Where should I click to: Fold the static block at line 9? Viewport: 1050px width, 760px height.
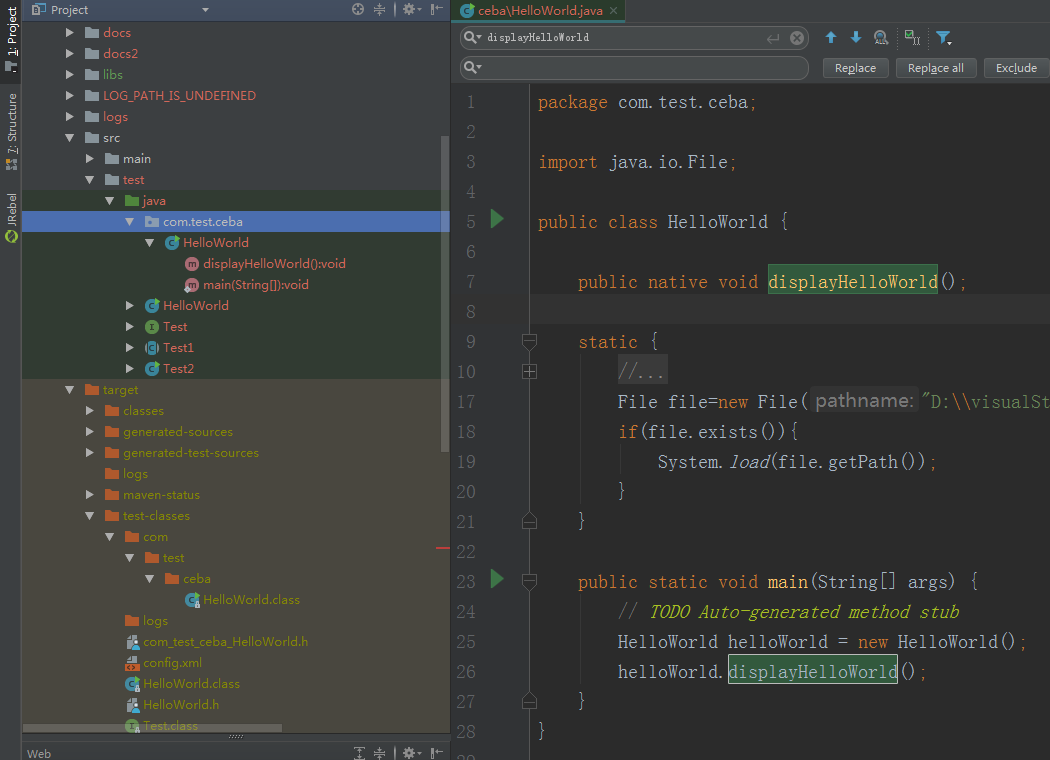coord(529,340)
